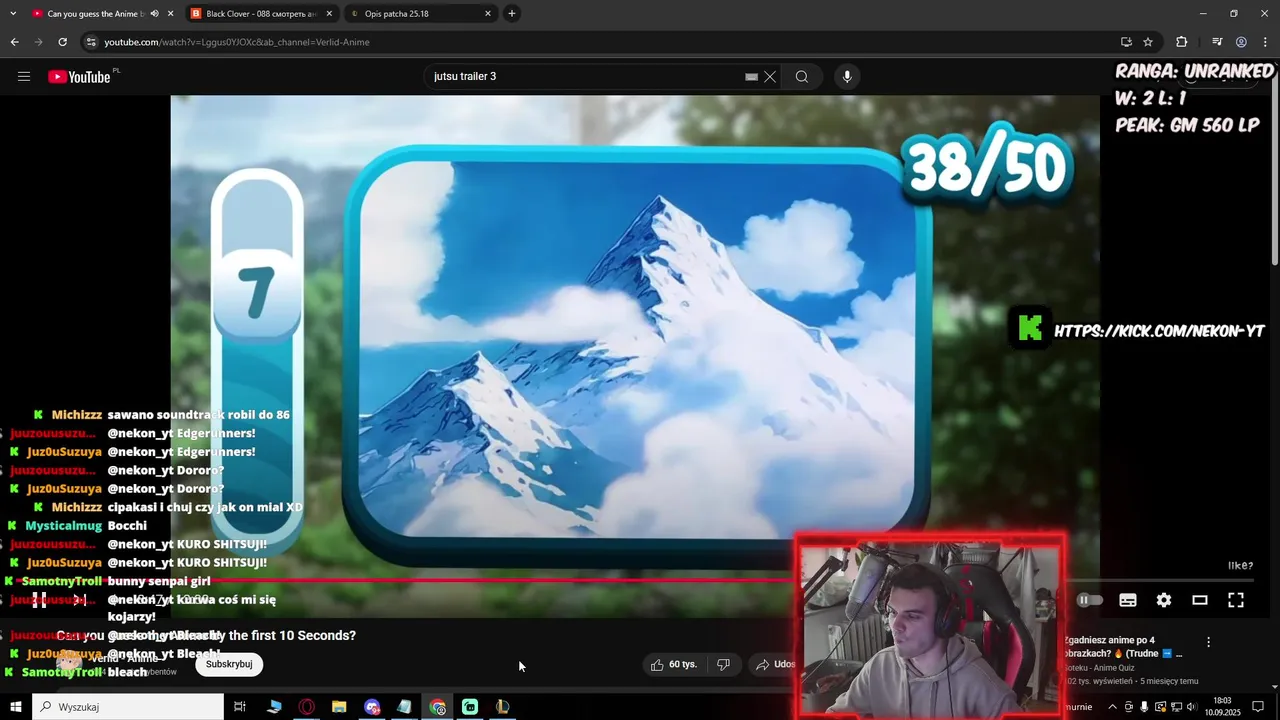Screen dimensions: 1280x720
Task: Start voice search with the microphone icon
Action: [847, 77]
